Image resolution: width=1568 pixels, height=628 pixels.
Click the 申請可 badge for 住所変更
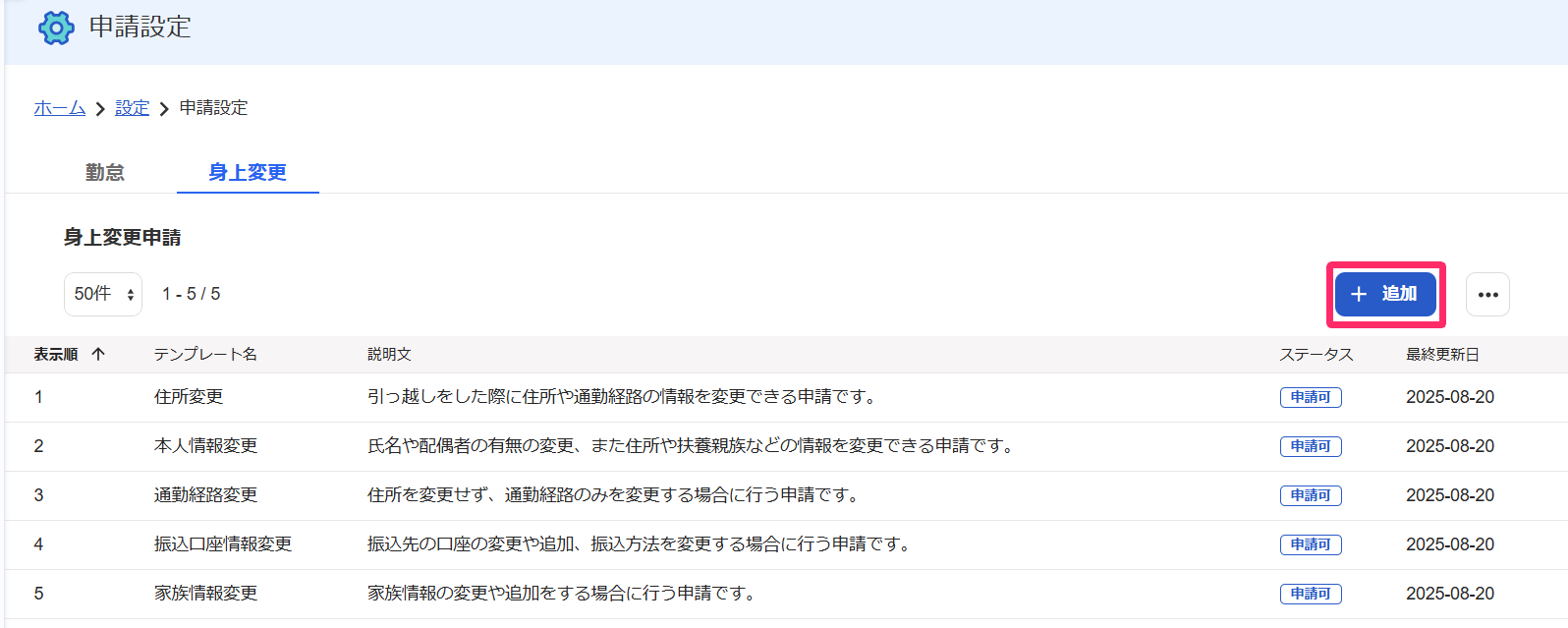tap(1311, 397)
